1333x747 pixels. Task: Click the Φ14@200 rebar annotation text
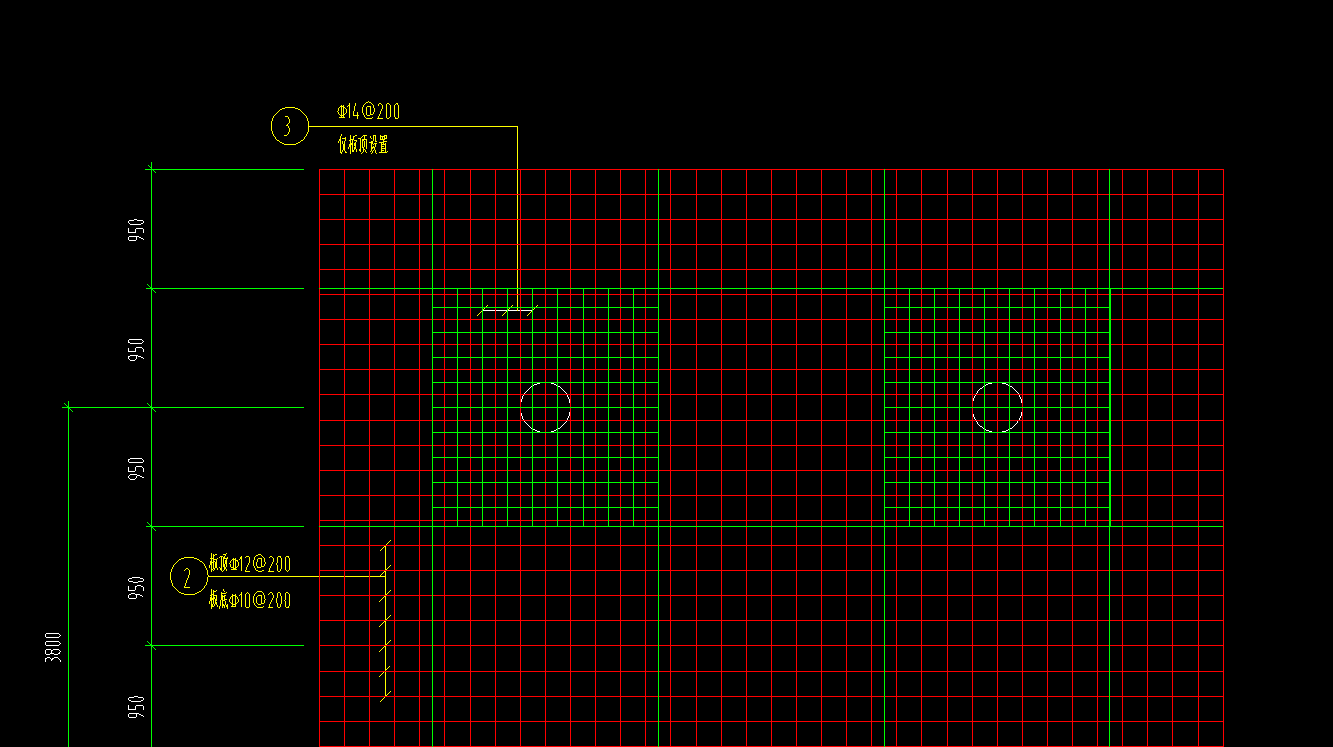coord(368,111)
